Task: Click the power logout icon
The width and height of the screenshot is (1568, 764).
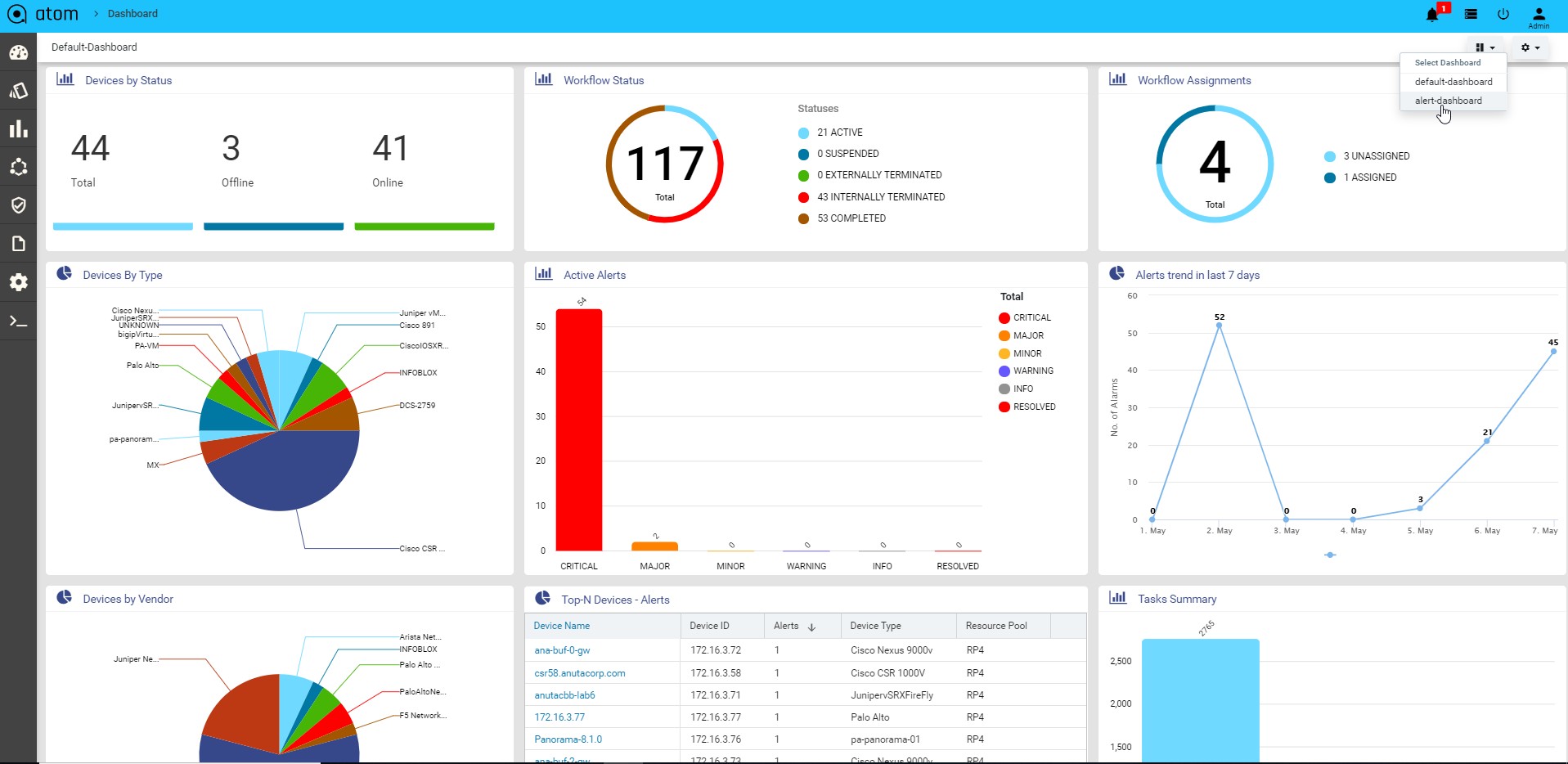Action: click(x=1503, y=14)
